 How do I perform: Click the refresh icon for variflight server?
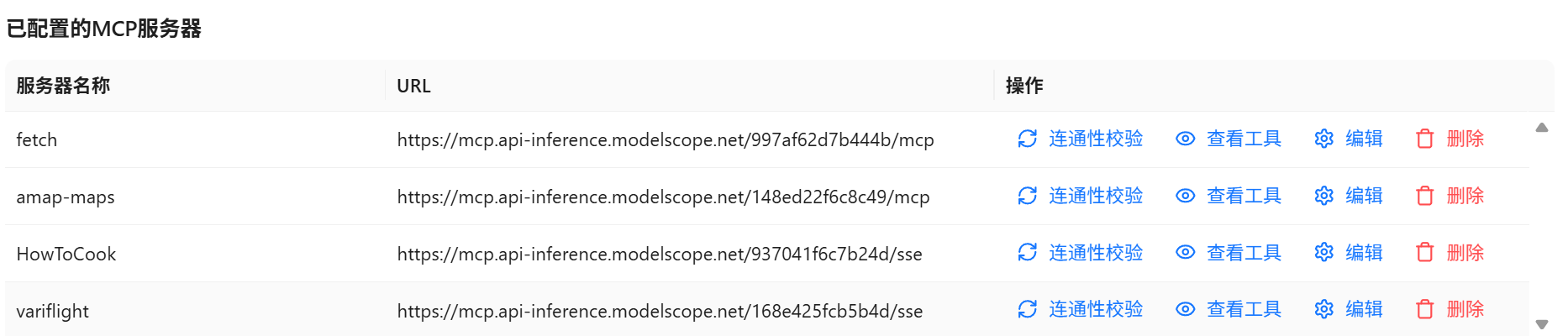(1027, 310)
